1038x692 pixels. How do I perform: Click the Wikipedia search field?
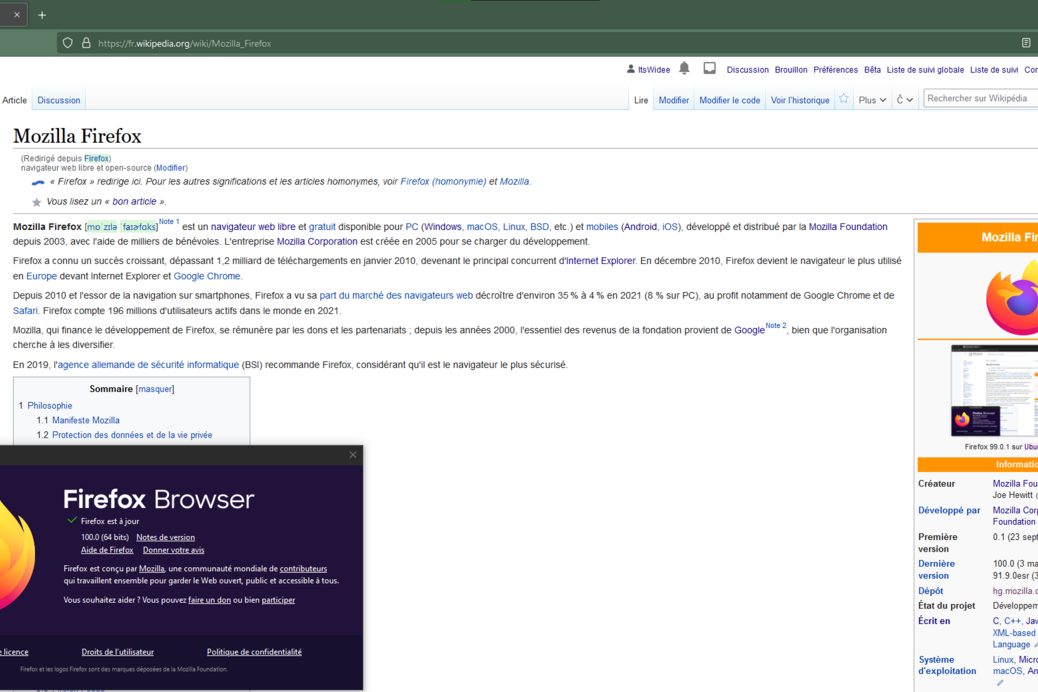[981, 98]
